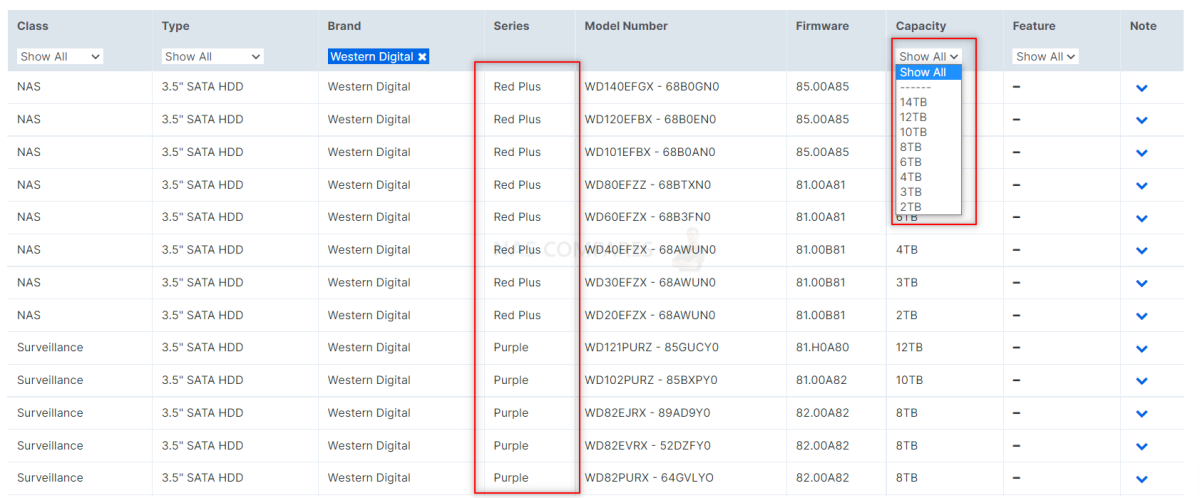This screenshot has width=1200, height=498.
Task: Expand note chevron for WD20EFZX row
Action: 1142,316
